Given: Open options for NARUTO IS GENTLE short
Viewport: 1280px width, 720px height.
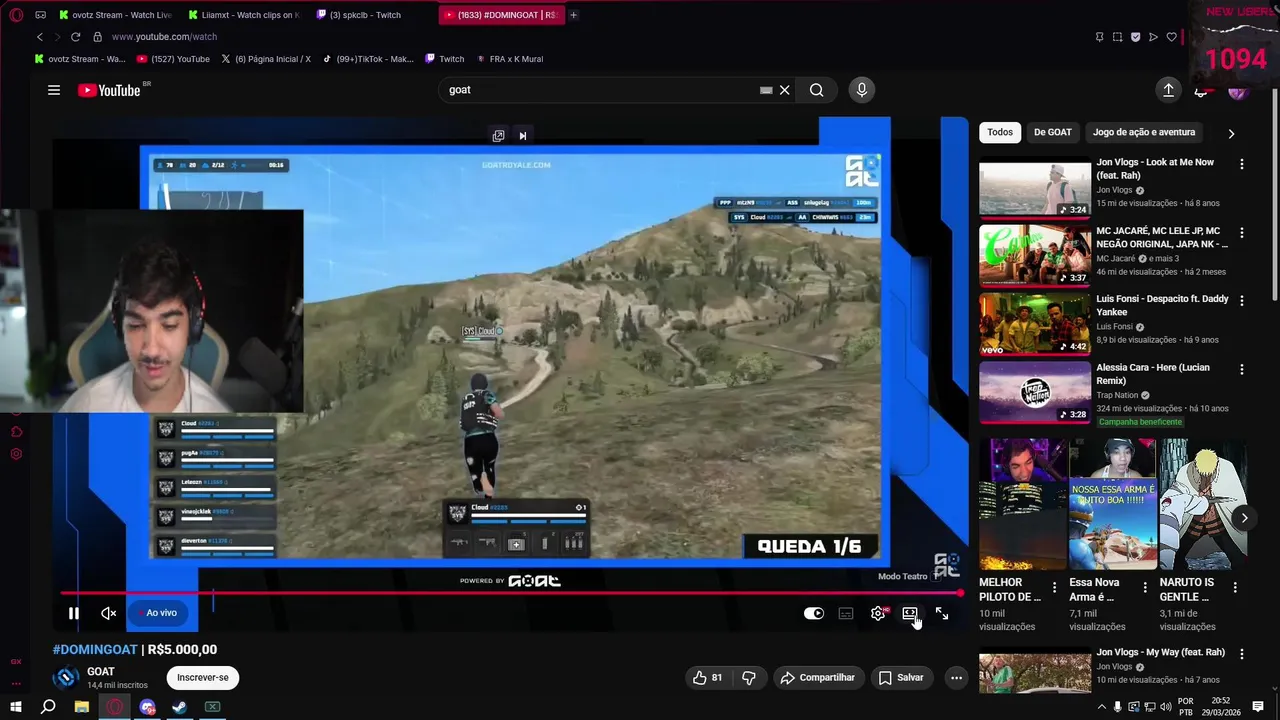Looking at the screenshot, I should pyautogui.click(x=1235, y=588).
